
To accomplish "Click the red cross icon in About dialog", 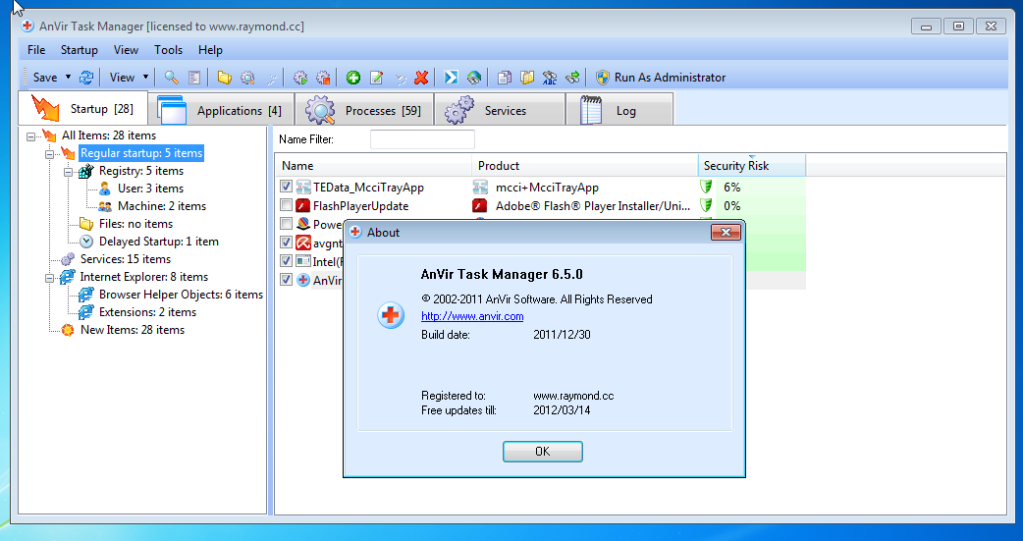I will click(391, 316).
